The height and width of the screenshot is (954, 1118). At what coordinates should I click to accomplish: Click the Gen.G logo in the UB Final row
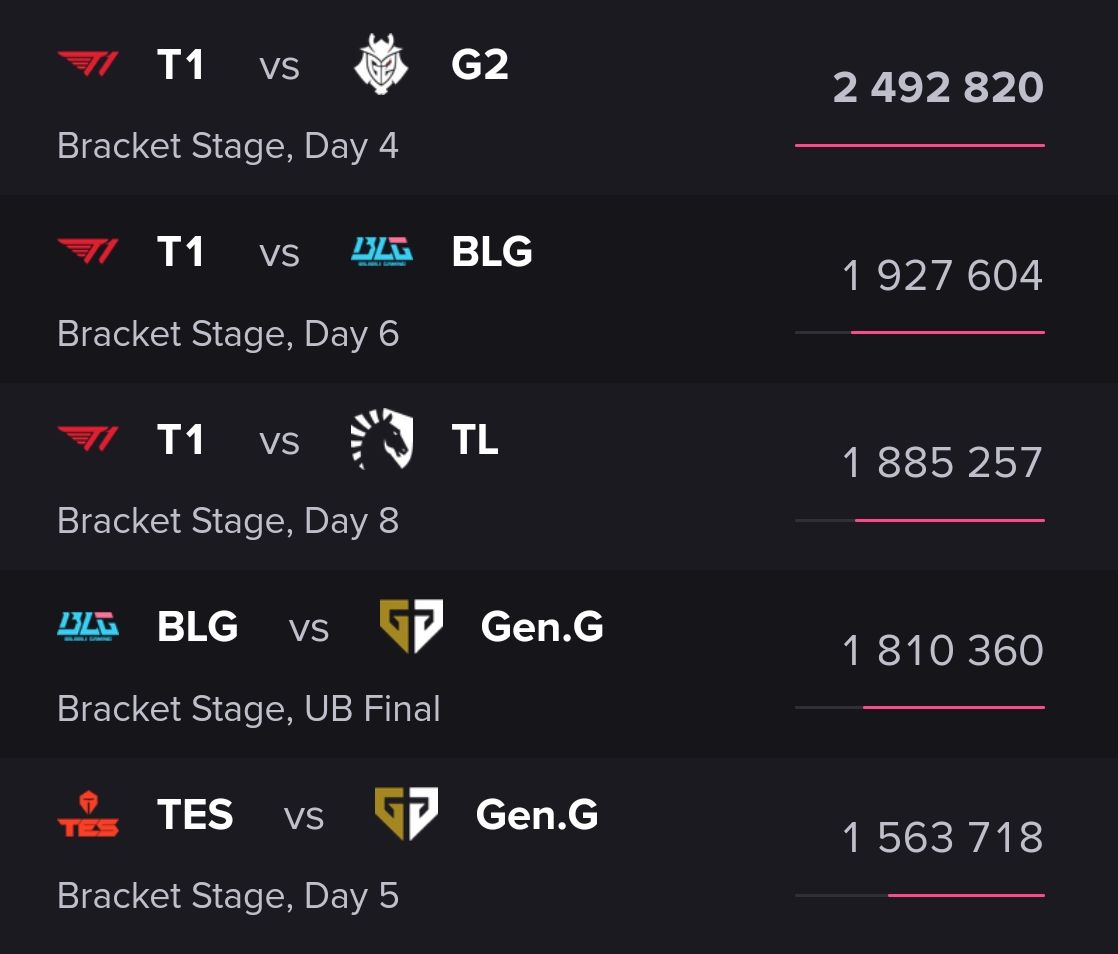tap(411, 627)
